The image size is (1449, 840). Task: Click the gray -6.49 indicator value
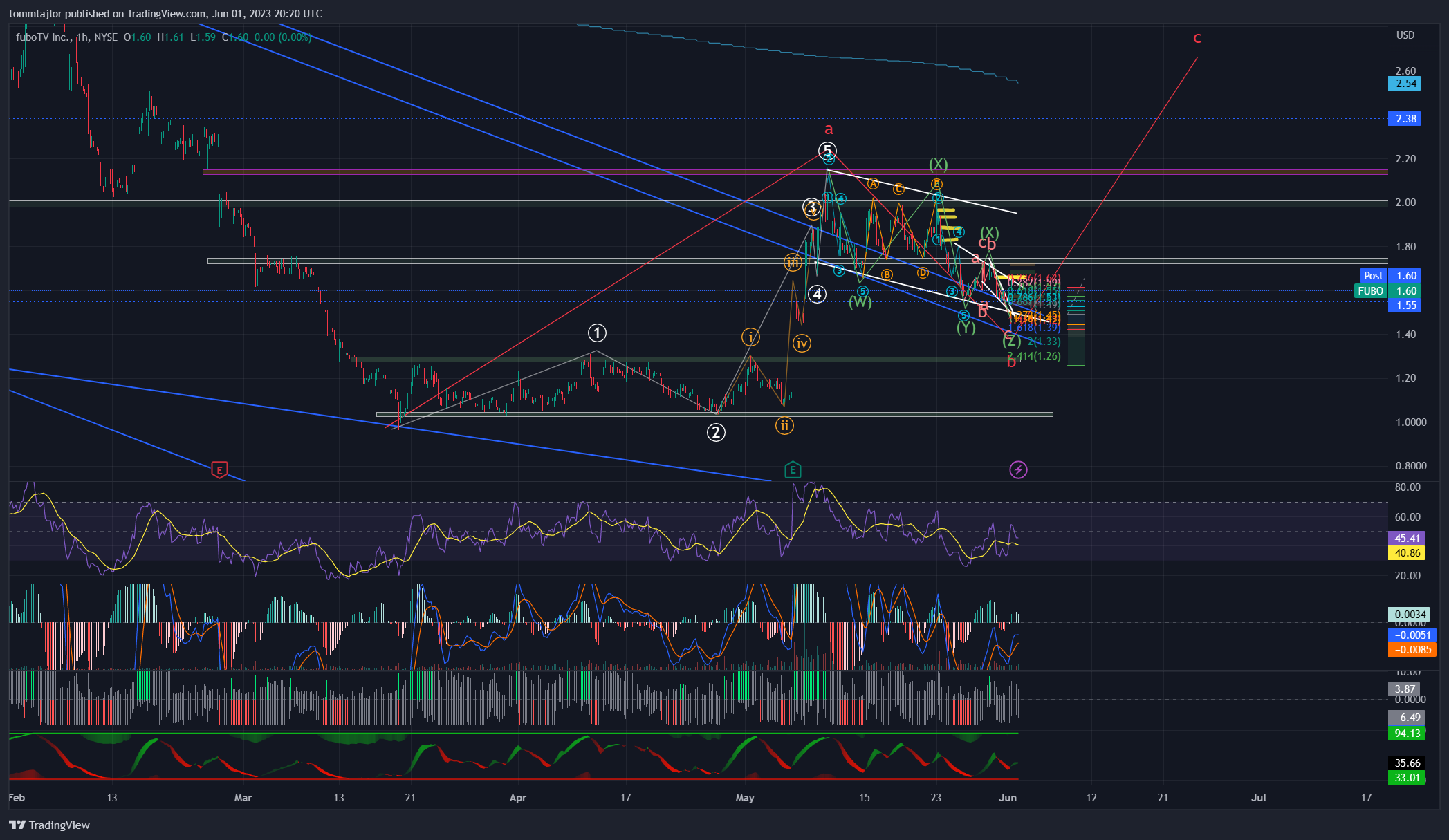coord(1406,718)
